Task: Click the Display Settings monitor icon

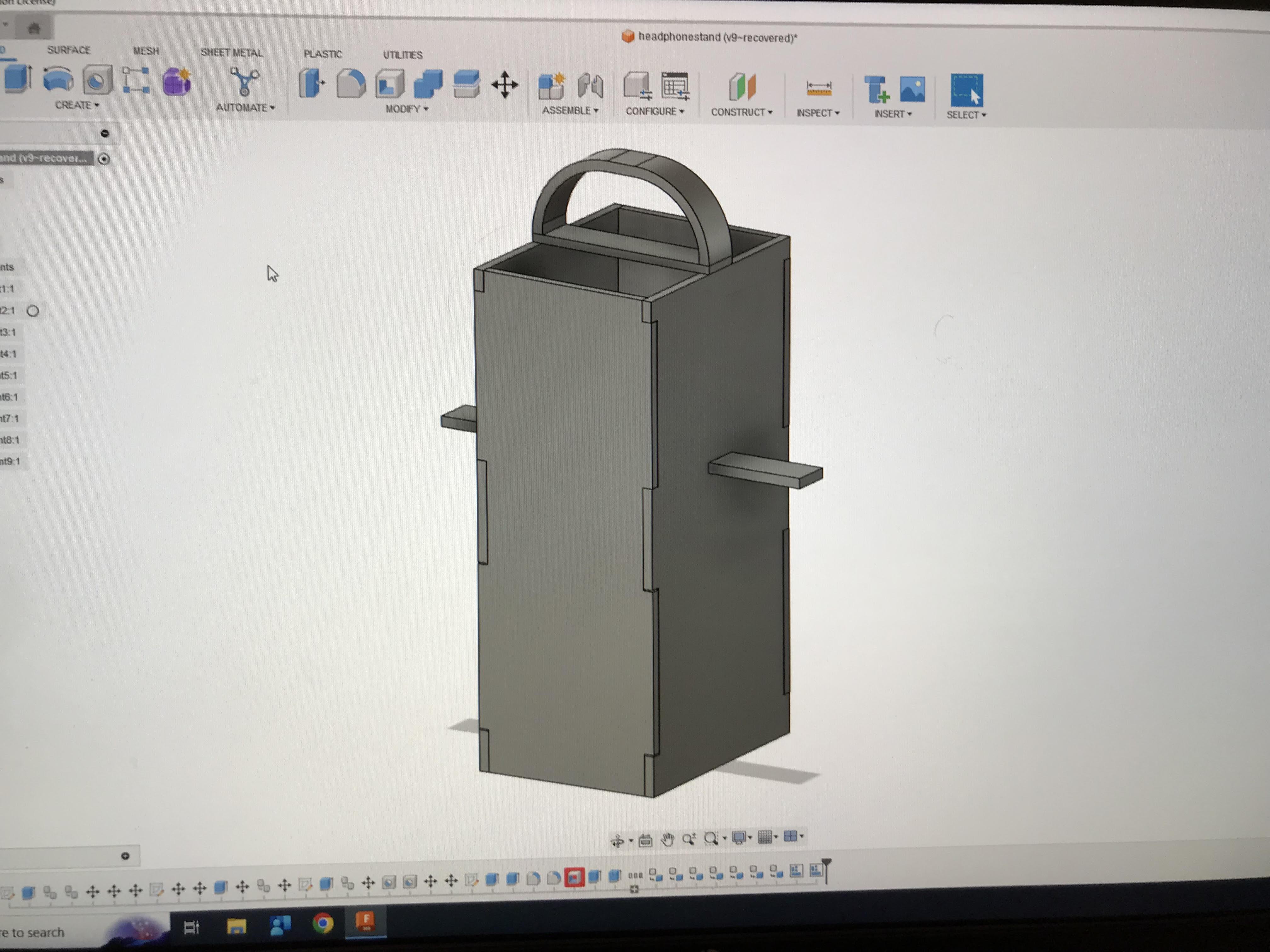Action: click(739, 838)
